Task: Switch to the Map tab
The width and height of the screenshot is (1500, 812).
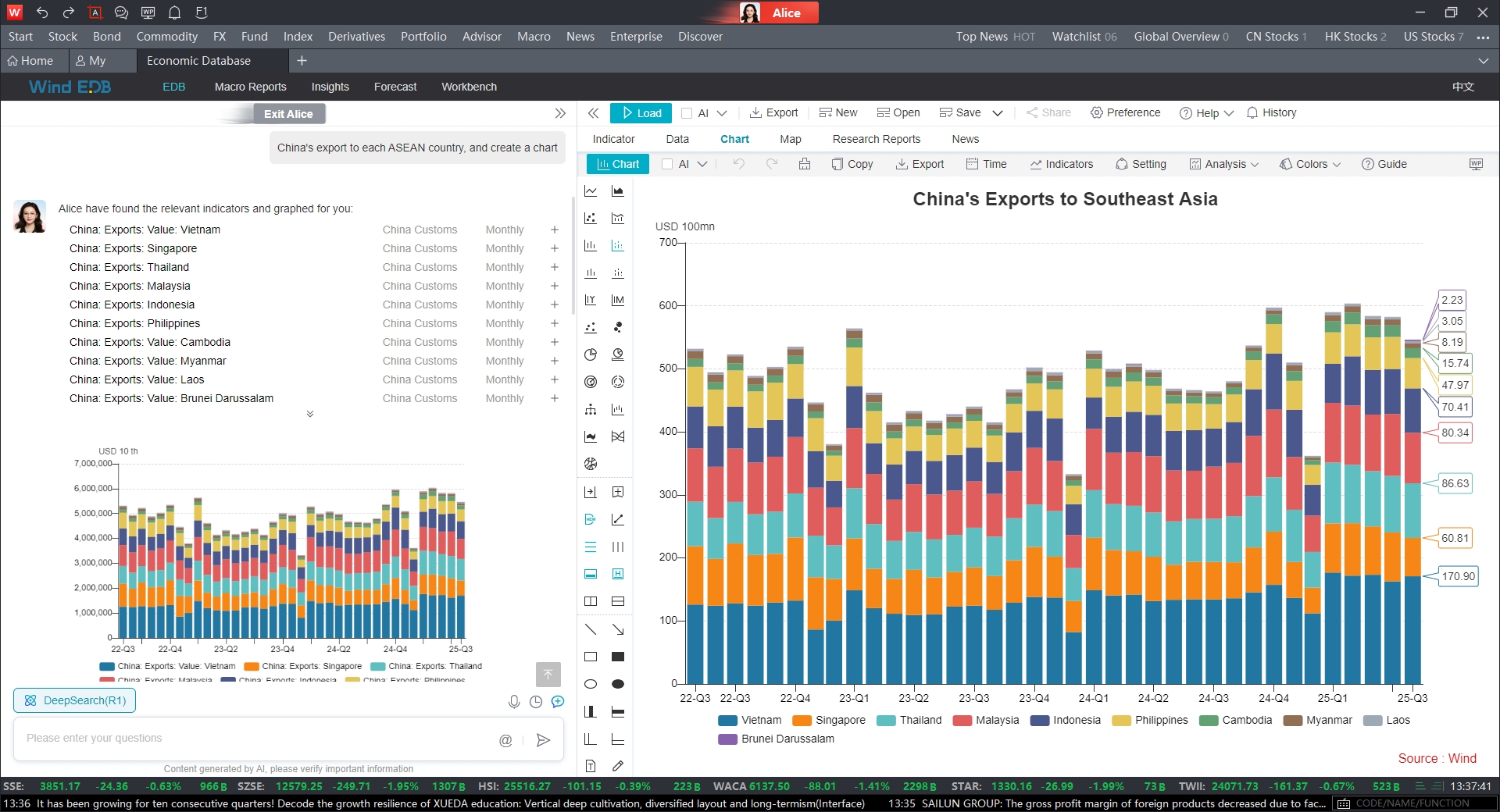Action: pos(790,139)
